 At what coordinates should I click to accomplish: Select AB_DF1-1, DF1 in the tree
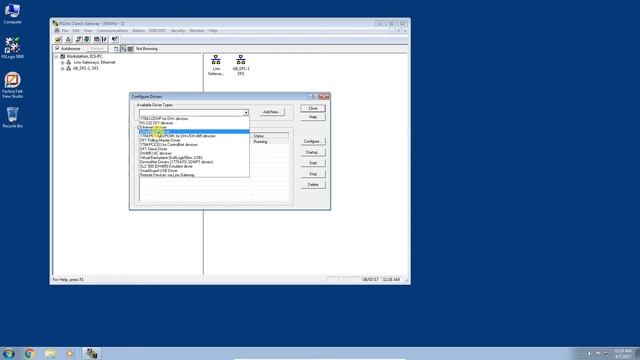86,69
